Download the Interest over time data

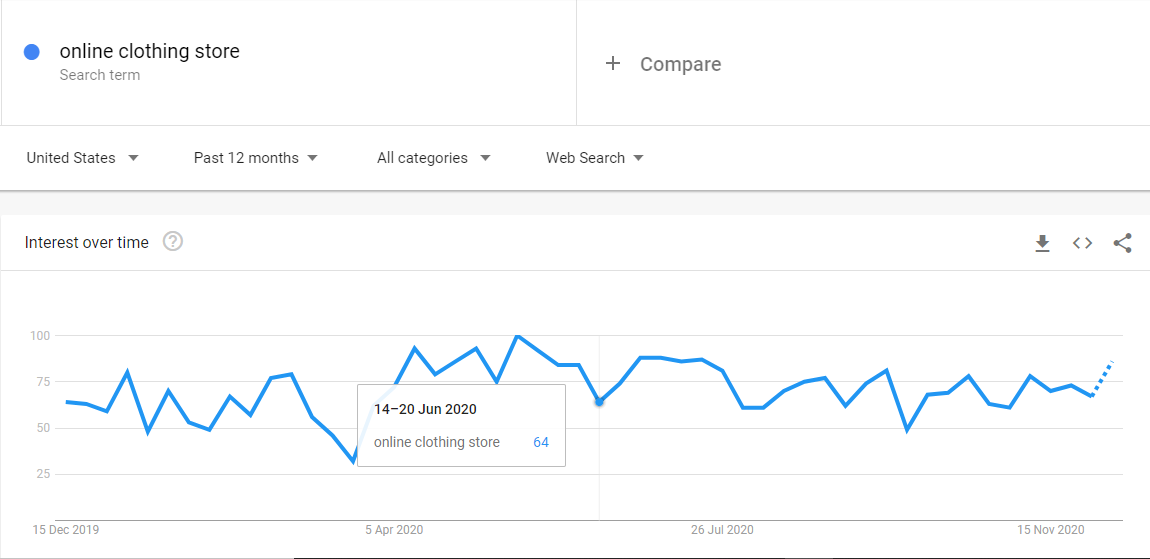pos(1042,243)
